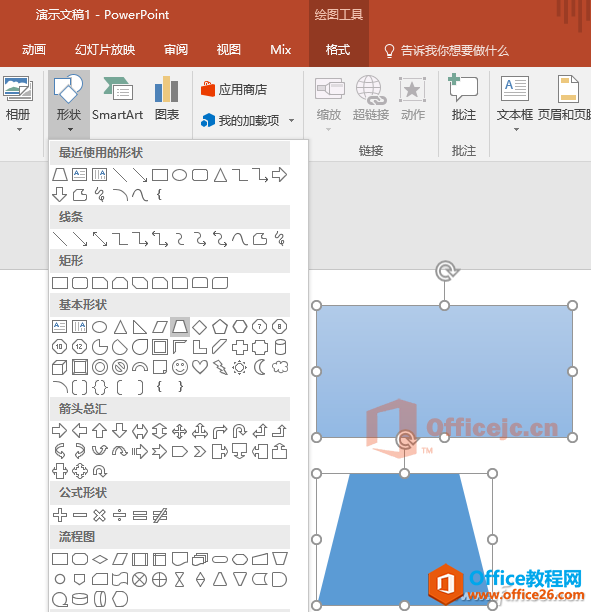This screenshot has height=612, width=591.
Task: Select the Quad Arrow block arrow
Action: click(x=180, y=431)
